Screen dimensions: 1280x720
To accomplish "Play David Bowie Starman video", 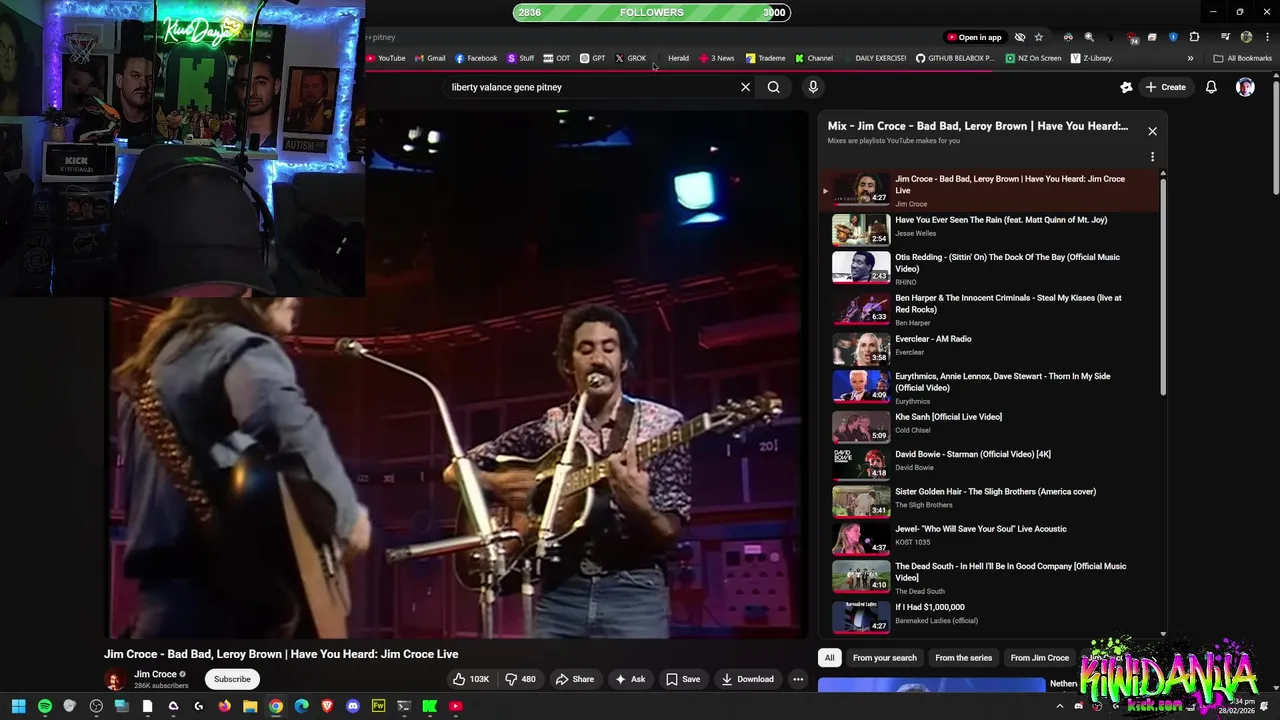I will [x=988, y=463].
